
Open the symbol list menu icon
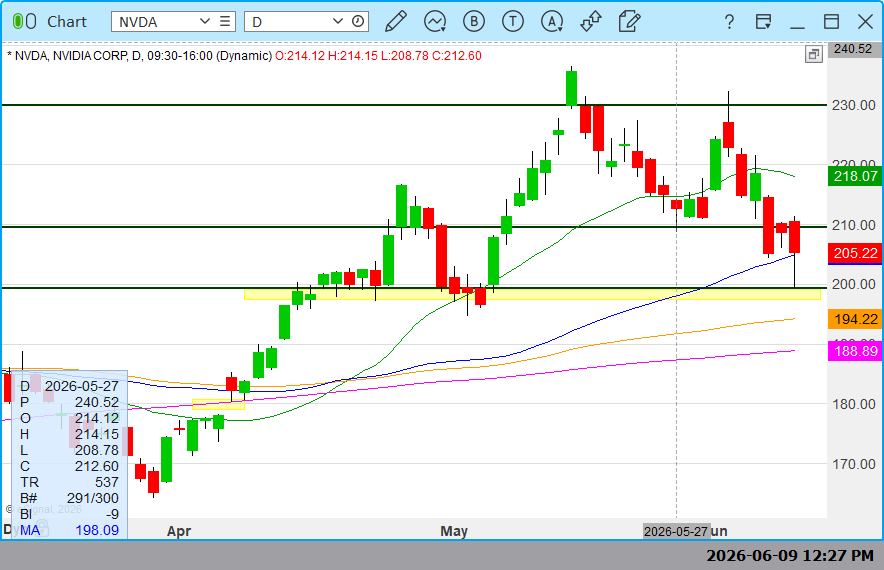coord(225,21)
